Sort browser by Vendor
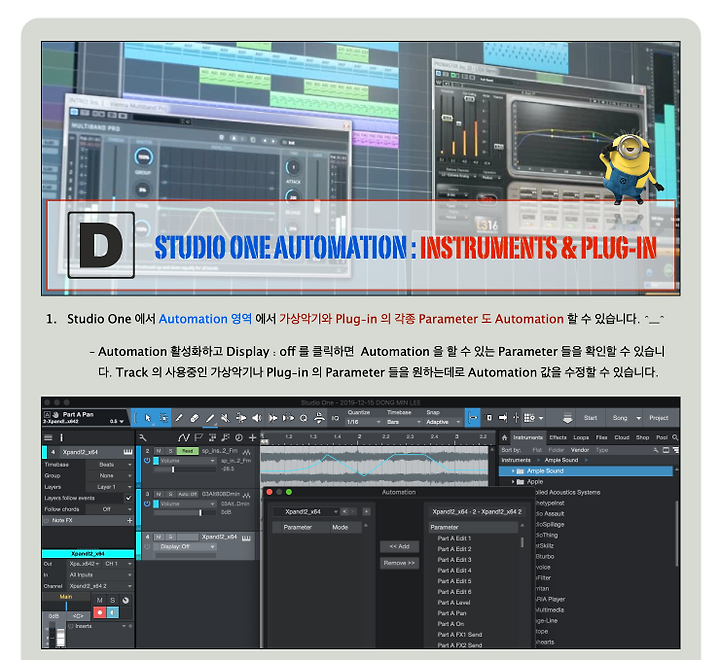 coord(579,450)
